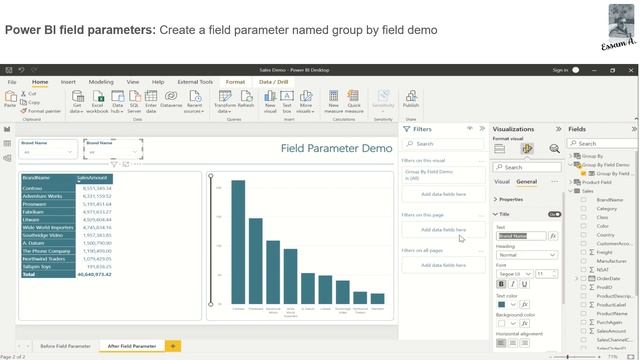Click the SQL Server icon
640x360 pixels.
pos(134,97)
